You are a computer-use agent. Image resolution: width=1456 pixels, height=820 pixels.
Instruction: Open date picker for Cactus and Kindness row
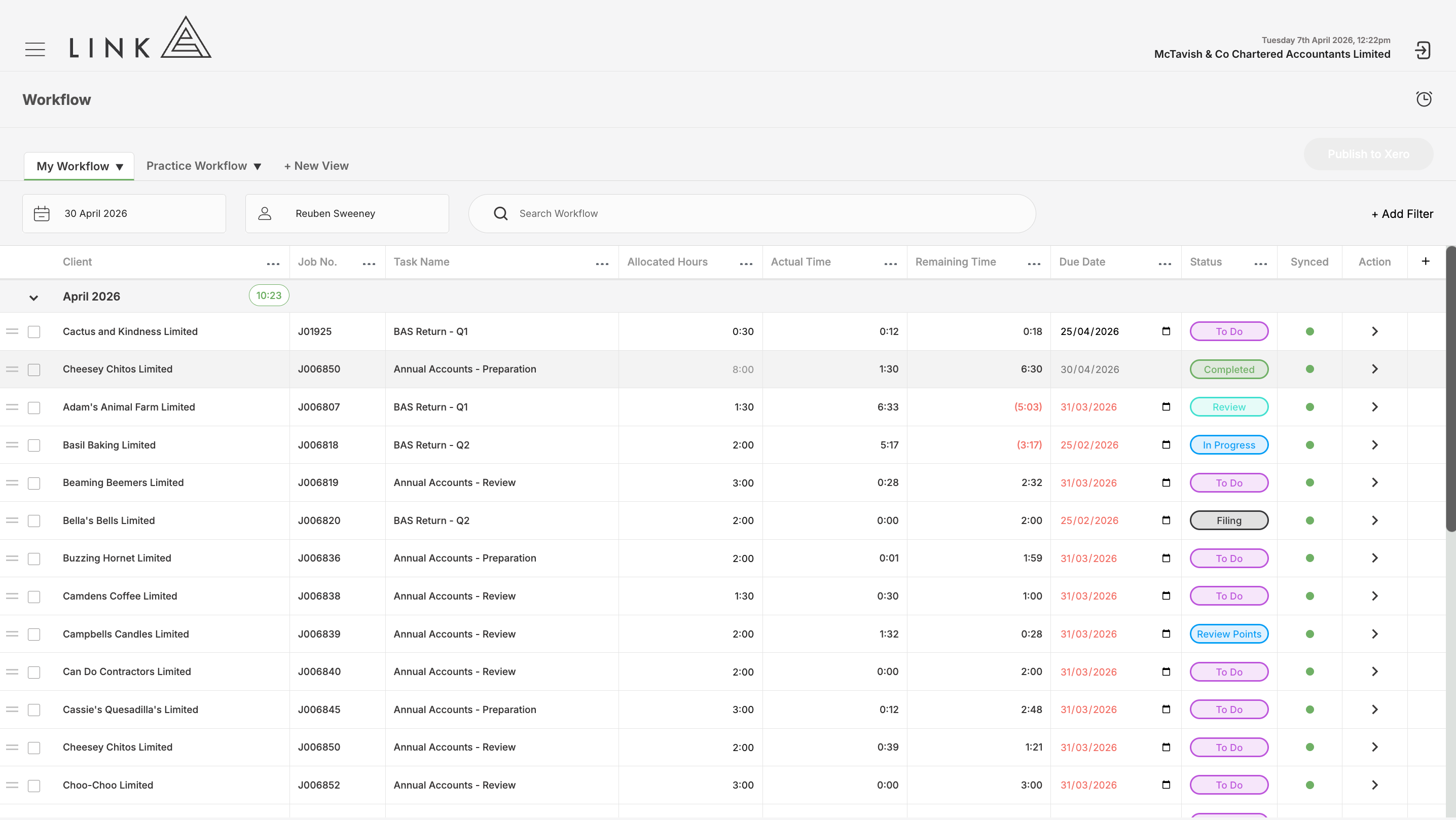[x=1166, y=331]
